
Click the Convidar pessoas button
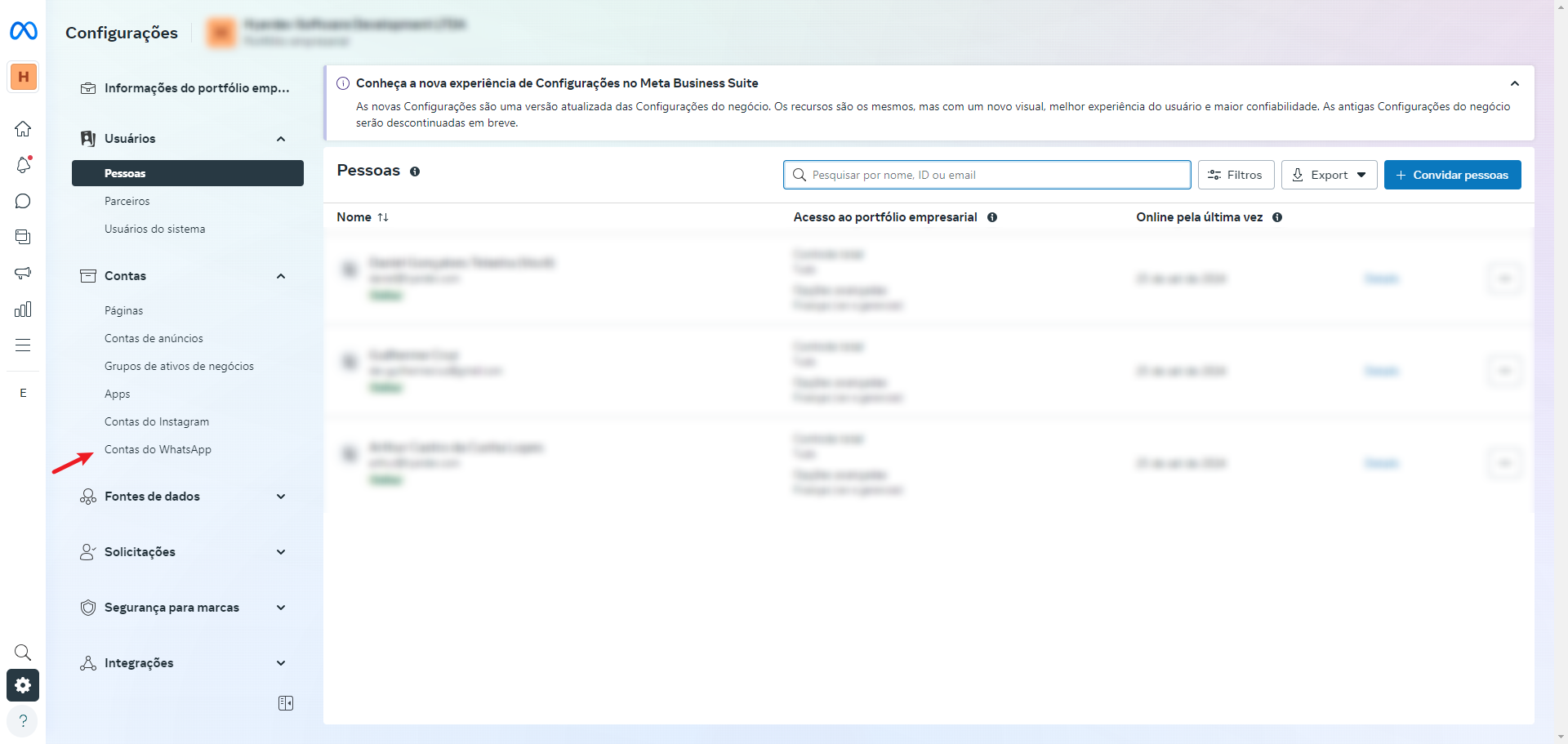point(1452,175)
